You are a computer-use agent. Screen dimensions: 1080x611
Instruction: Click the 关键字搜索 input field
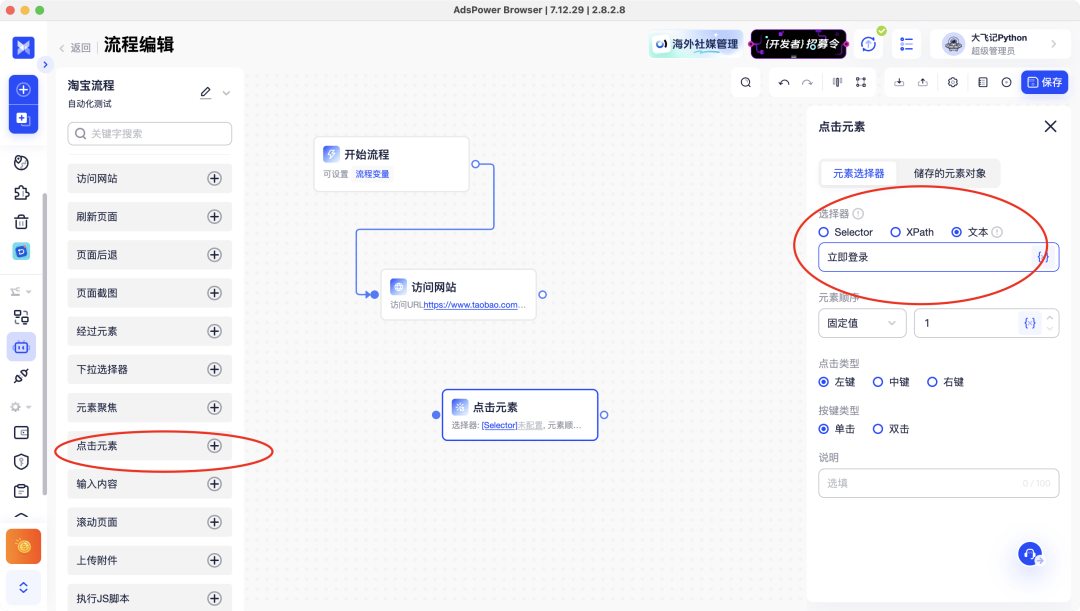click(149, 133)
